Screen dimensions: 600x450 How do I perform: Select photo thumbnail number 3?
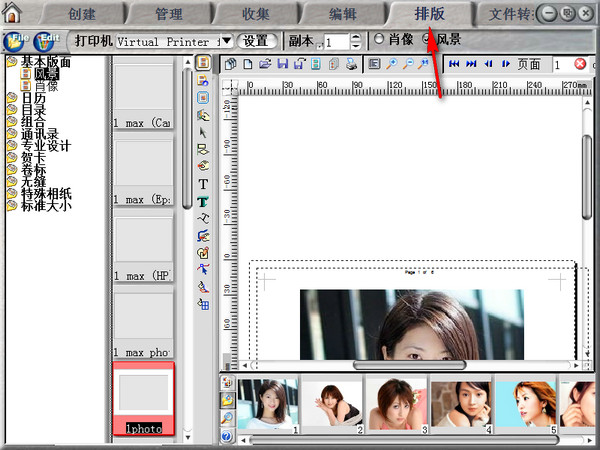(395, 406)
